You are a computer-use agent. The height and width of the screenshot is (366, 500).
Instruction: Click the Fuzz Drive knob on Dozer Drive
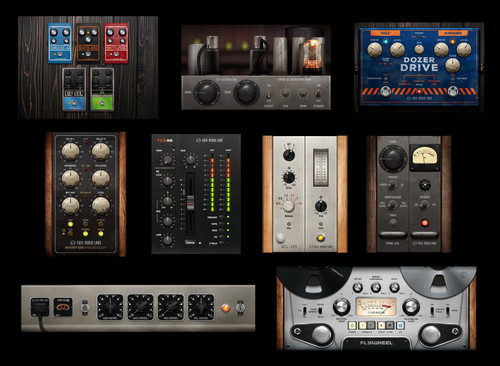click(374, 50)
